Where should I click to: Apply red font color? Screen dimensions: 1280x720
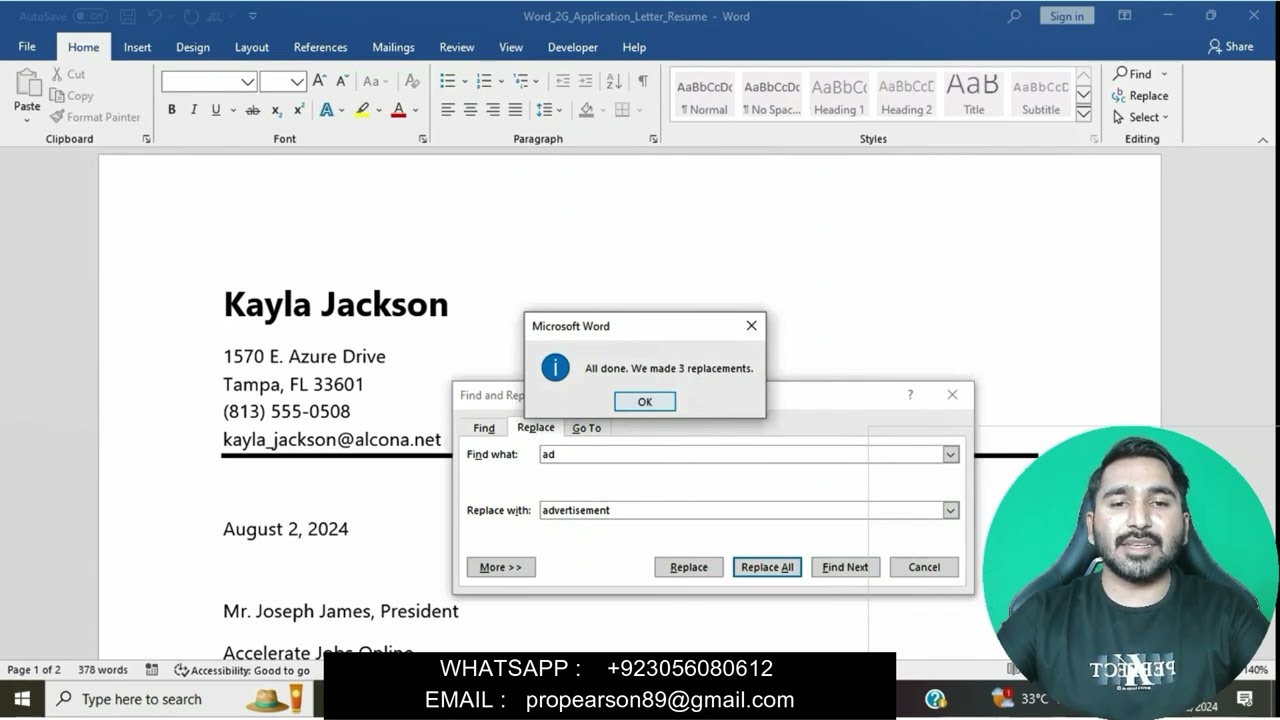coord(398,110)
